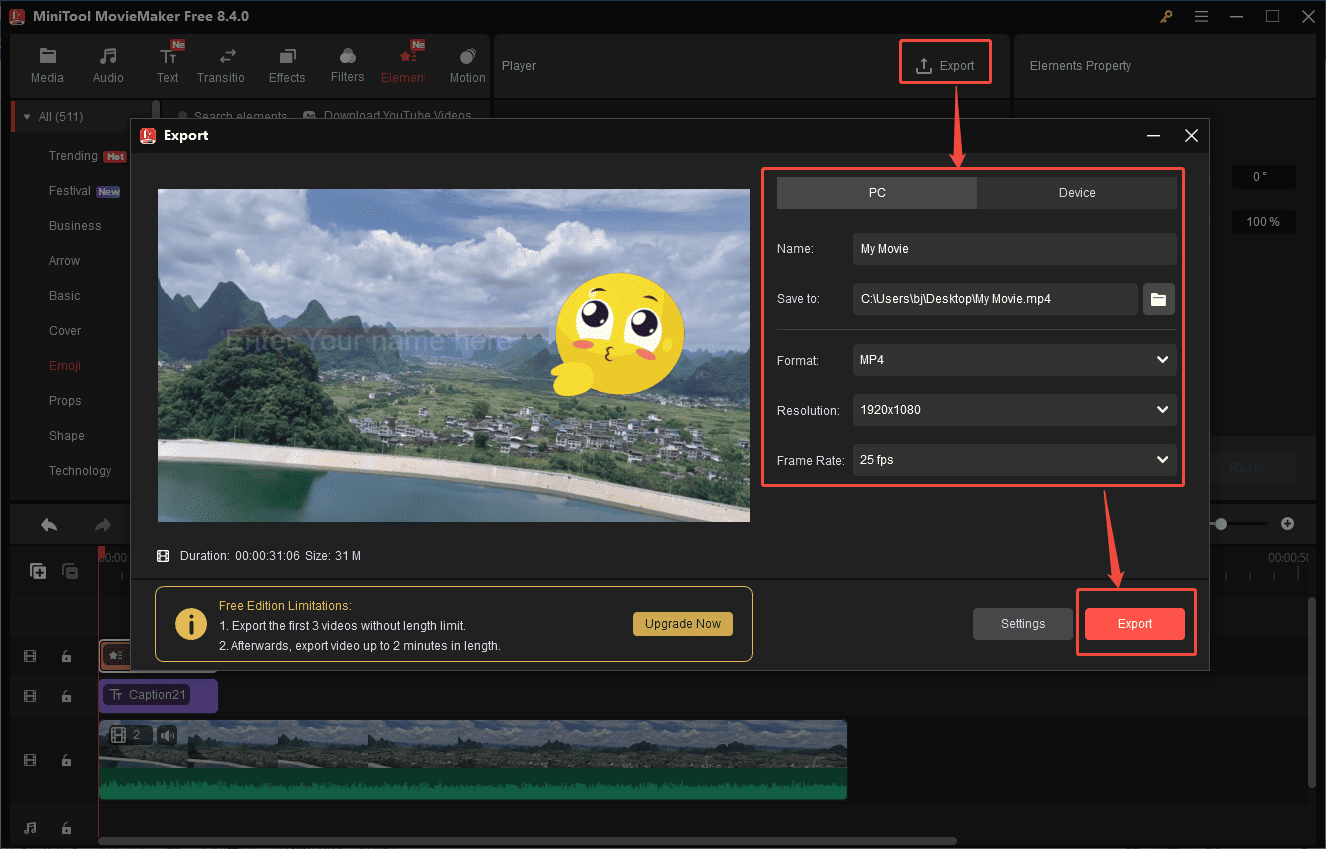Image resolution: width=1326 pixels, height=849 pixels.
Task: Click the folder icon beside Save to
Action: coord(1158,298)
